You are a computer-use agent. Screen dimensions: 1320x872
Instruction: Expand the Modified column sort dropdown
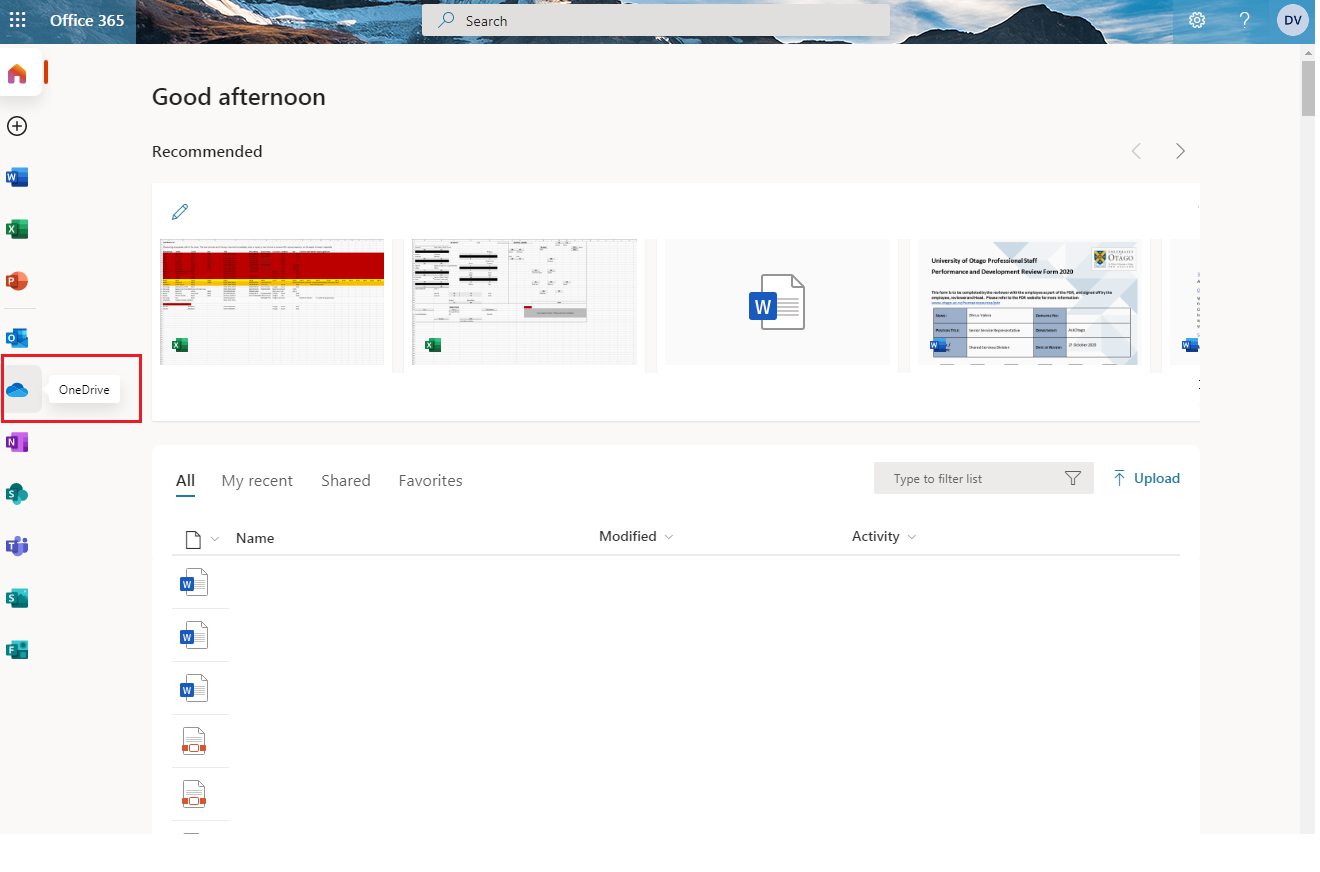click(668, 538)
